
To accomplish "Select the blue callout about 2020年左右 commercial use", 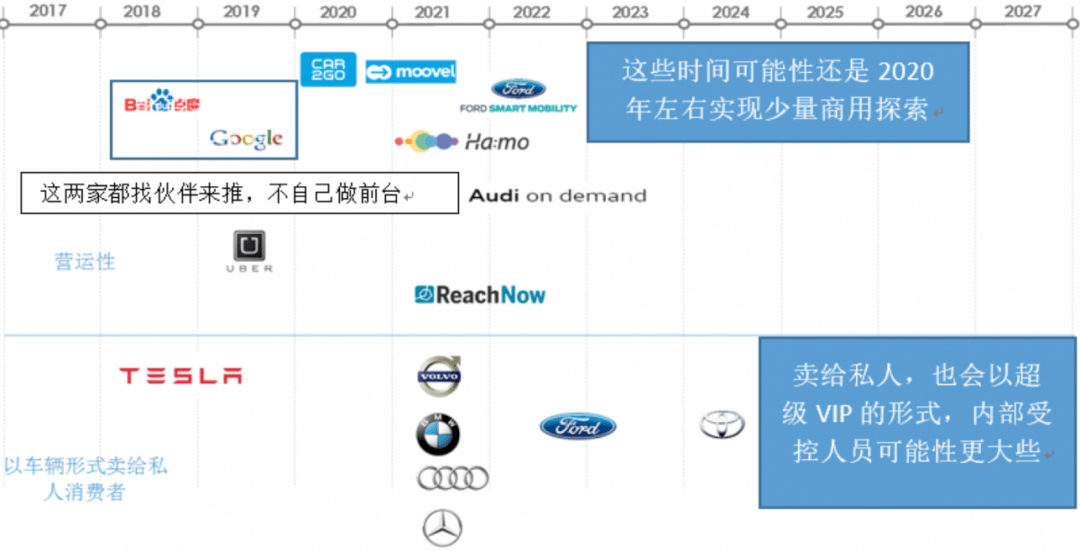I will (778, 92).
